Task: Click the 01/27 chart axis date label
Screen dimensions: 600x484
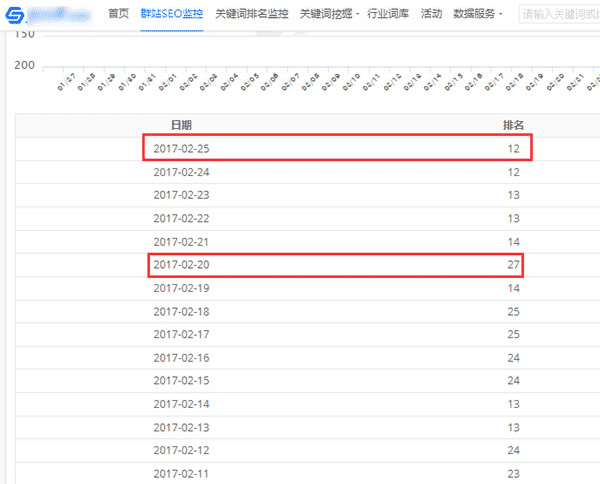Action: click(66, 82)
